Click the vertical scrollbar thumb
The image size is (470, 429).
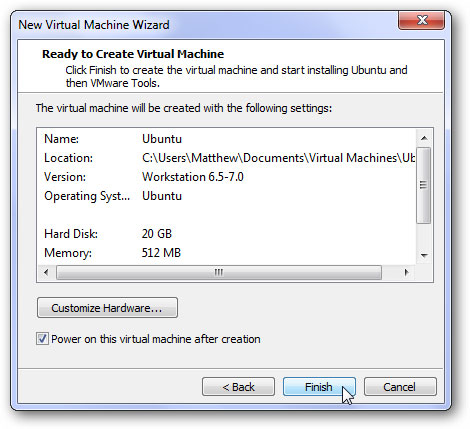point(424,185)
